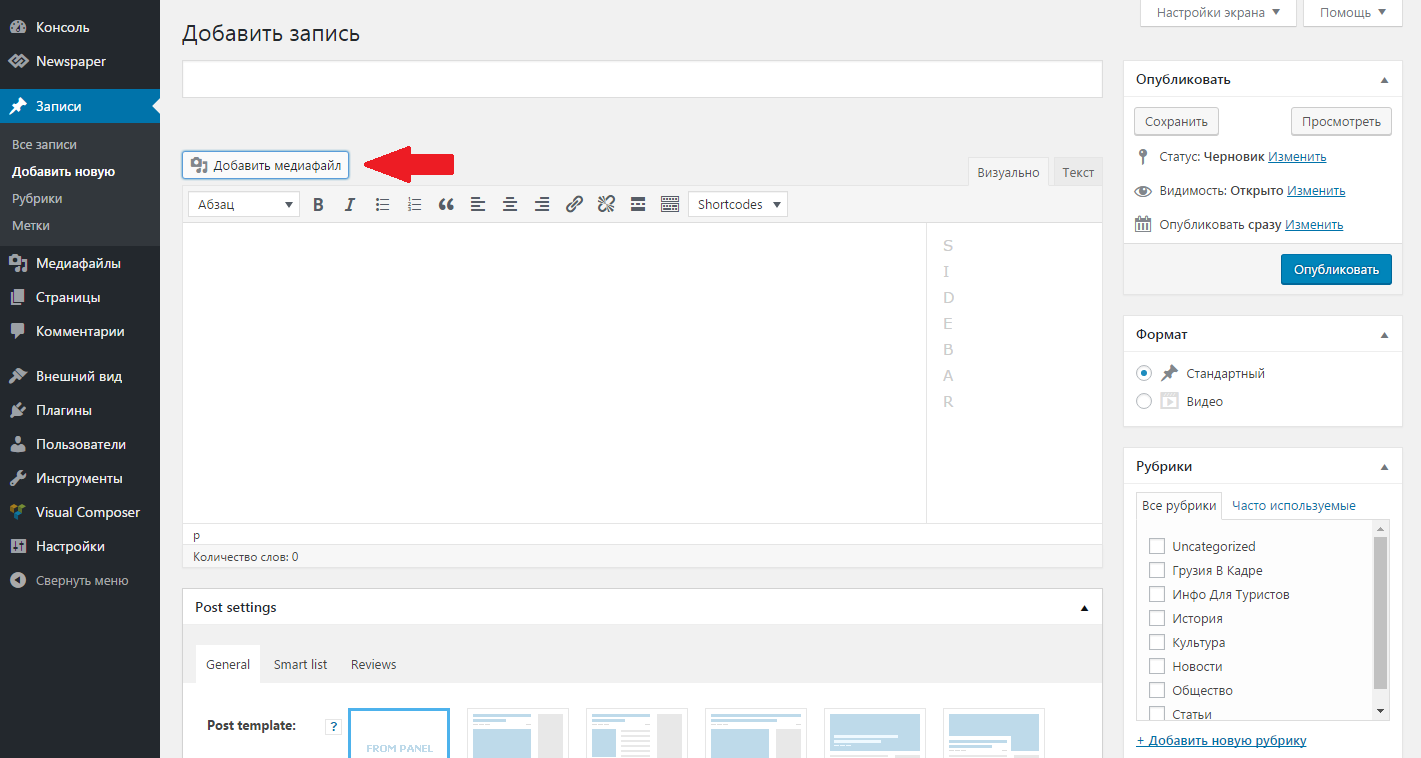The width and height of the screenshot is (1421, 758).
Task: Open Пользователи users menu
Action: pyautogui.click(x=80, y=444)
